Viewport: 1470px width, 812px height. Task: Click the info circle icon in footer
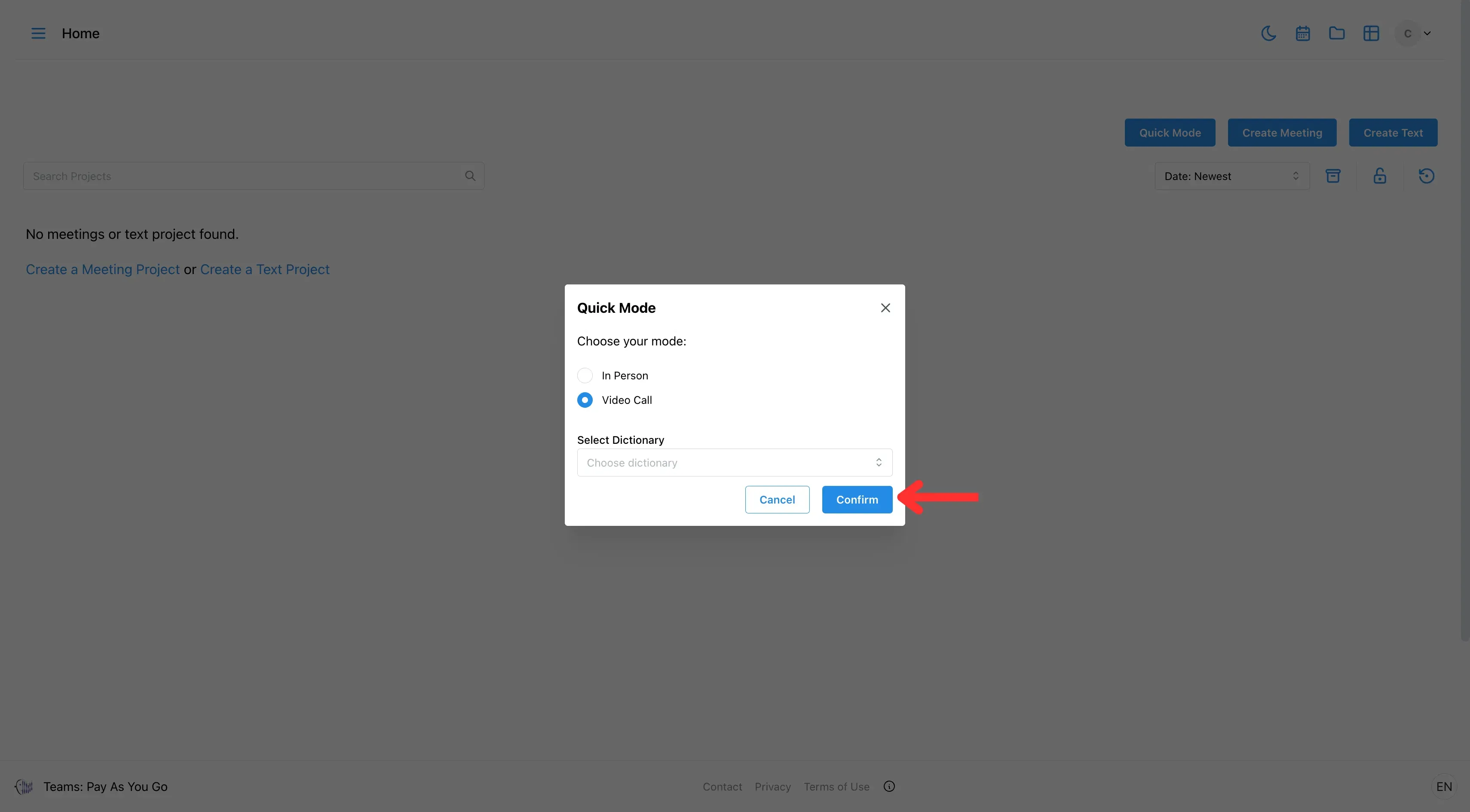coord(888,786)
